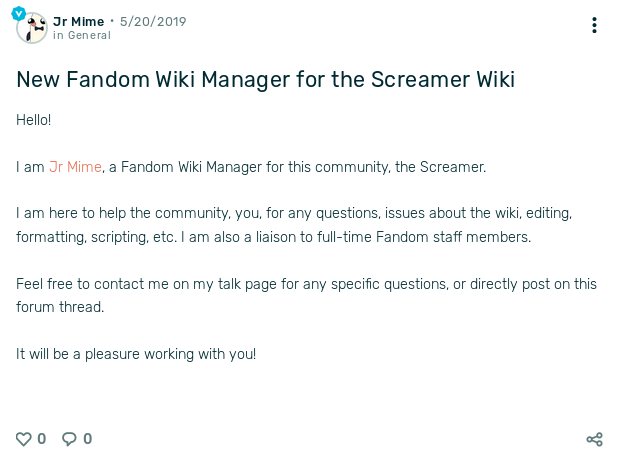Click the comment speech bubble icon

coord(69,439)
